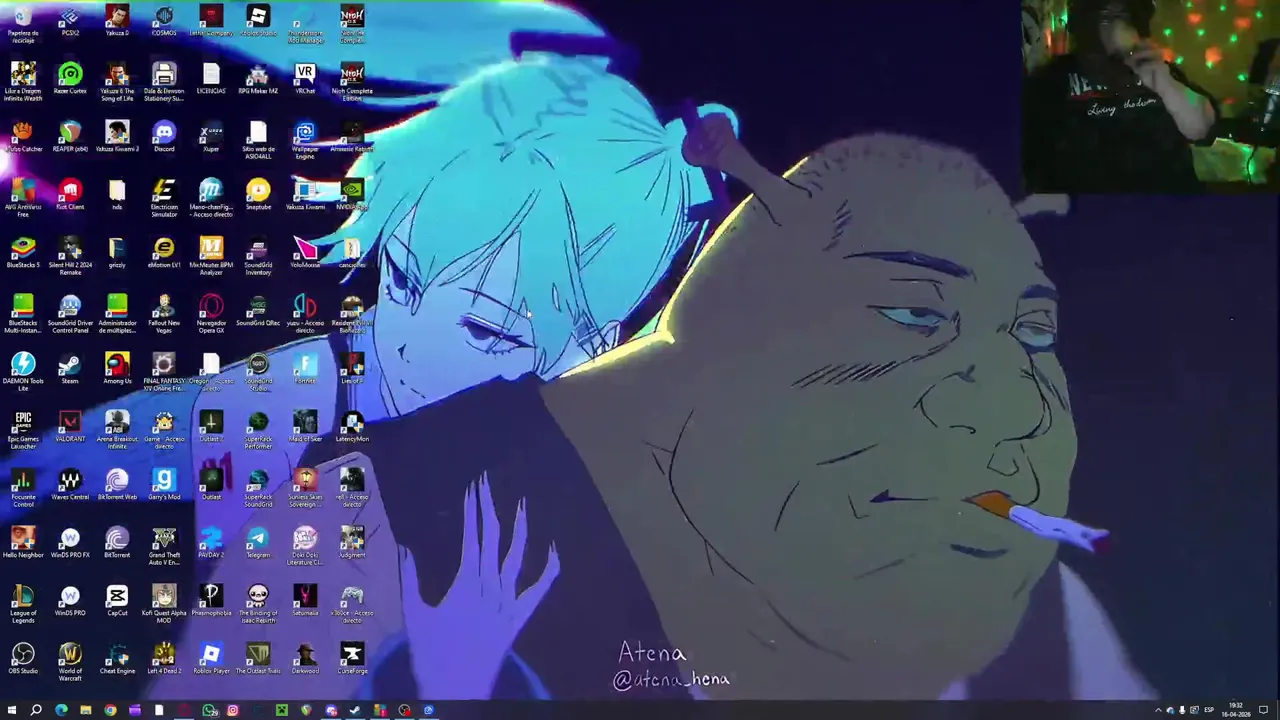Open the VRChat desktop shortcut
The height and width of the screenshot is (720, 1280).
pyautogui.click(x=305, y=80)
